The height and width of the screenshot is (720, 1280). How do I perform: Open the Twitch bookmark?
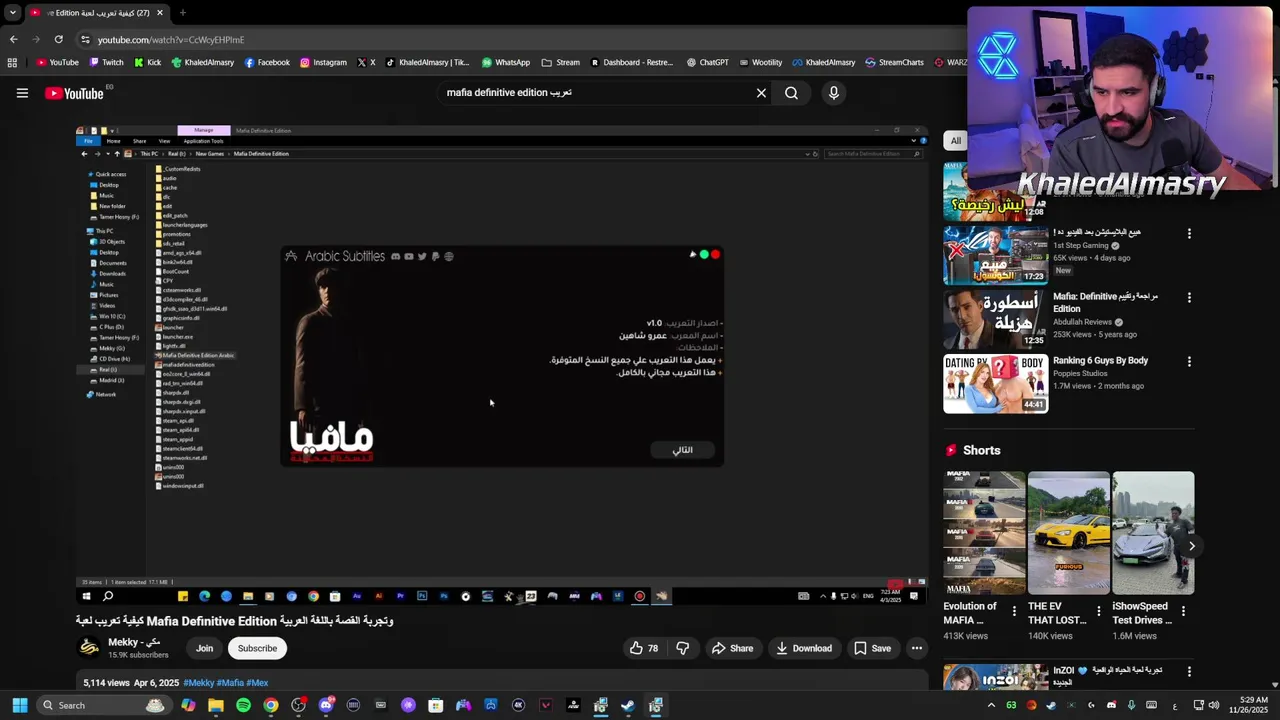[106, 62]
